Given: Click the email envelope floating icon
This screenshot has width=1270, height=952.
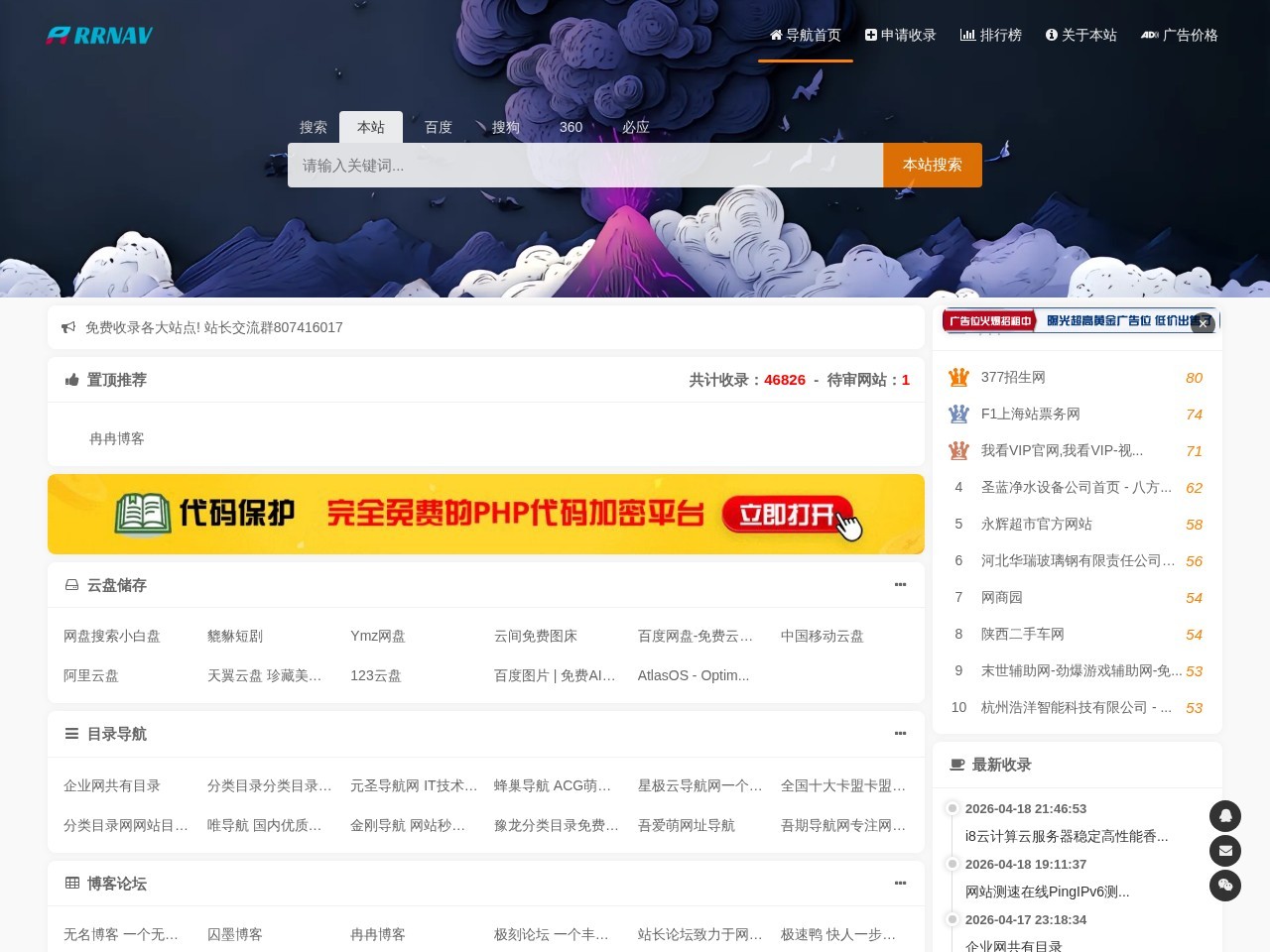Looking at the screenshot, I should coord(1225,851).
